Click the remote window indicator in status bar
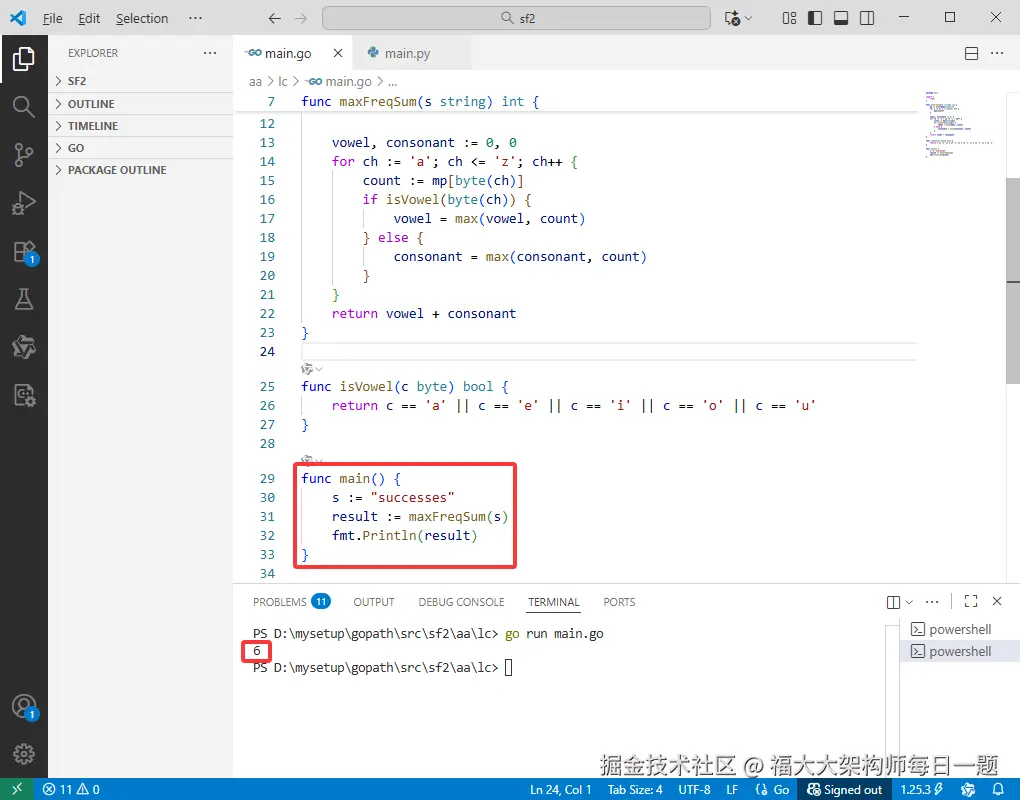Image resolution: width=1020 pixels, height=800 pixels. click(17, 789)
